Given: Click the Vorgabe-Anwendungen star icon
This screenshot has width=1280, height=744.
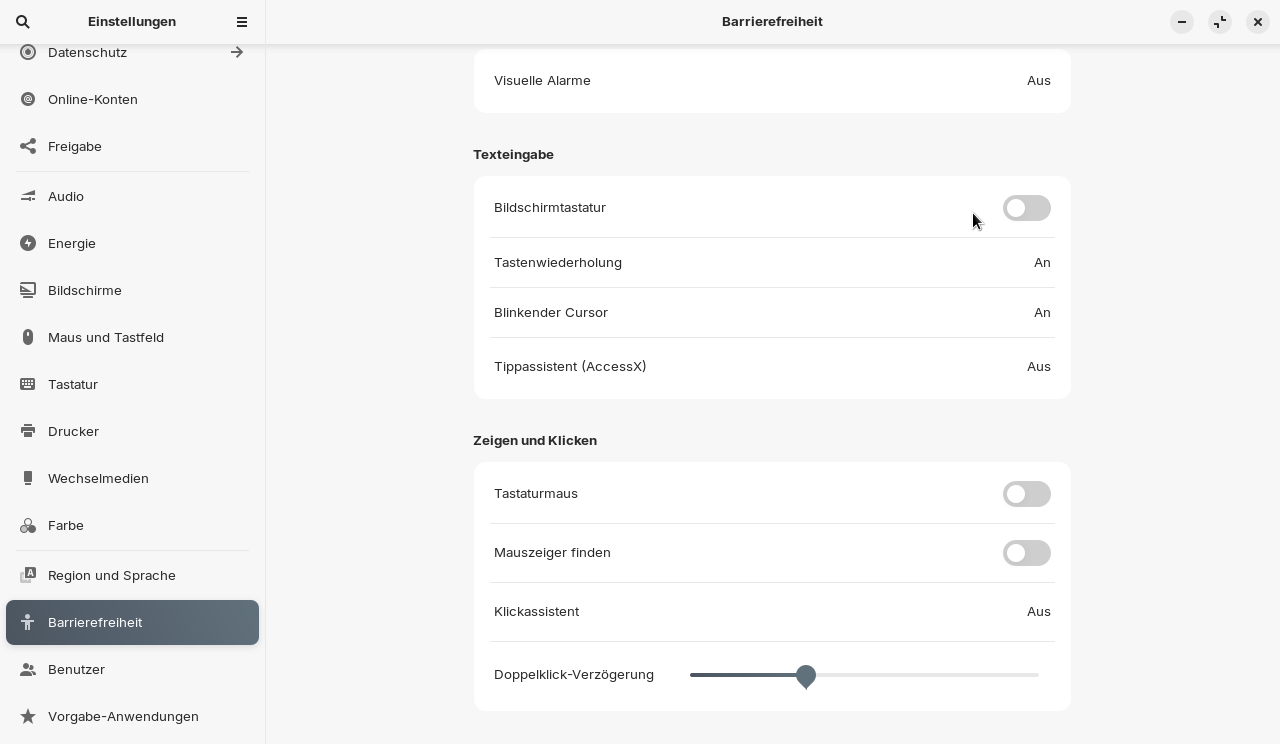Looking at the screenshot, I should pos(28,716).
